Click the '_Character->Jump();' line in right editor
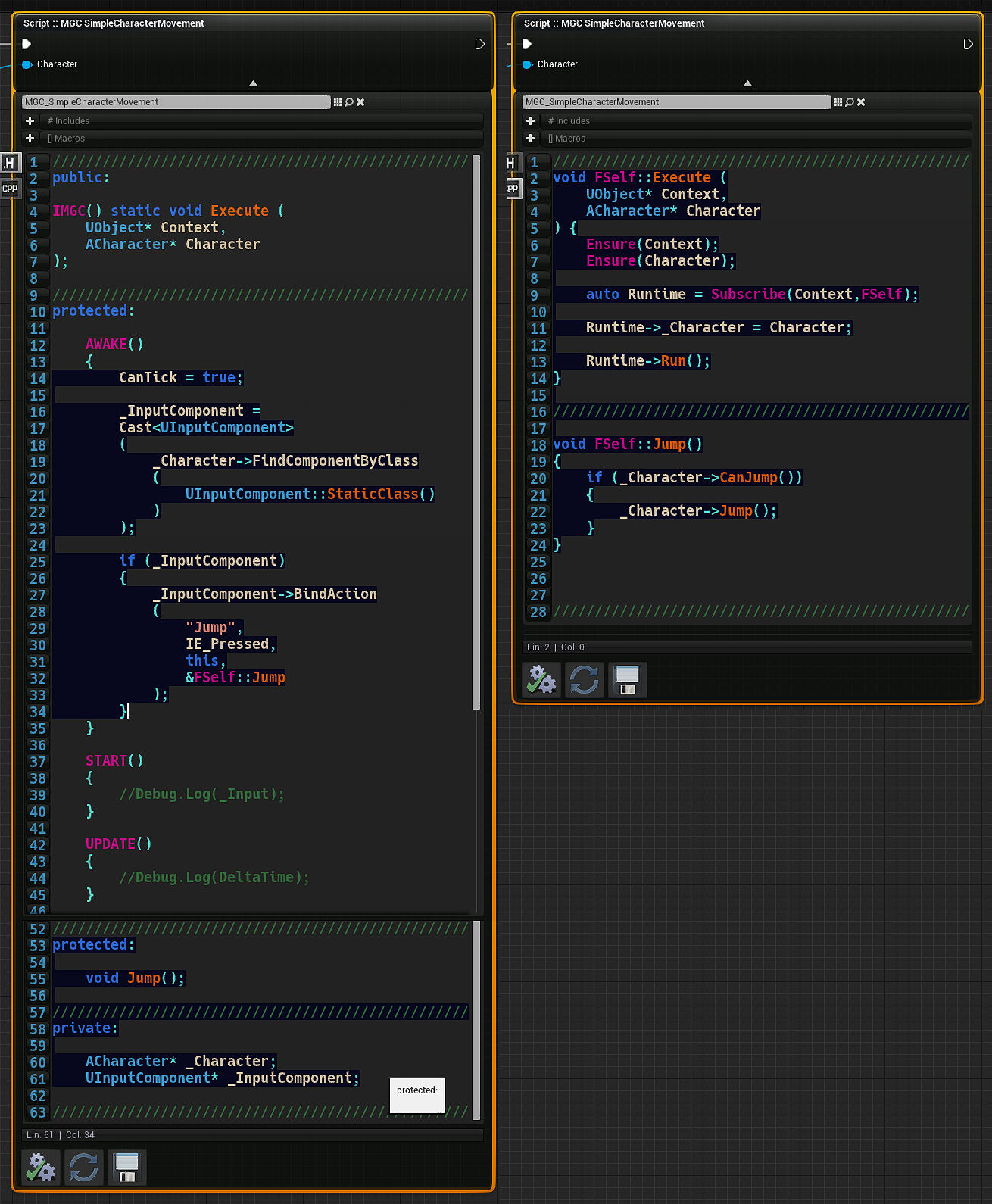This screenshot has width=992, height=1204. point(698,510)
